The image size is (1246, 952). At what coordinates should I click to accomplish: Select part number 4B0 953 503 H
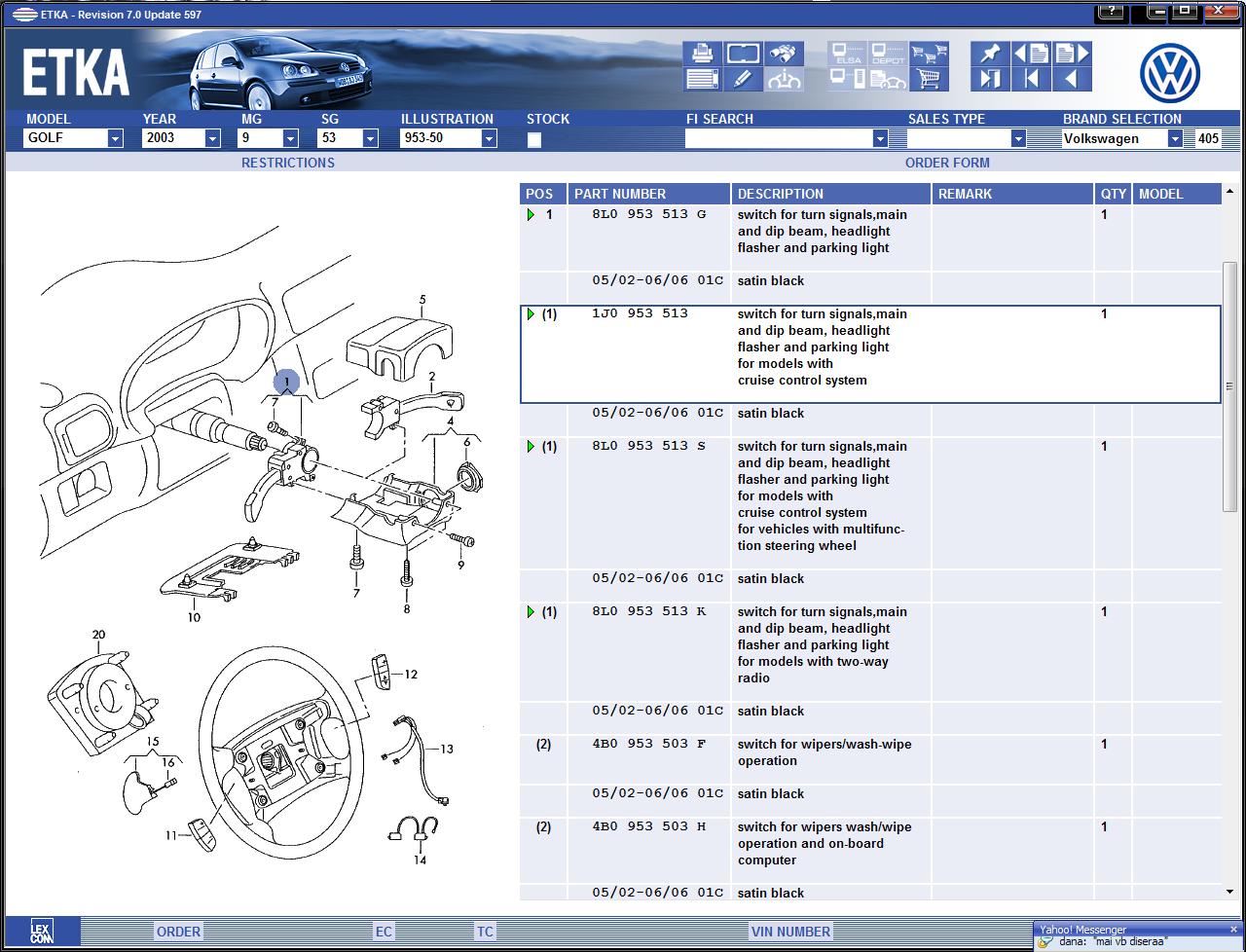[649, 826]
